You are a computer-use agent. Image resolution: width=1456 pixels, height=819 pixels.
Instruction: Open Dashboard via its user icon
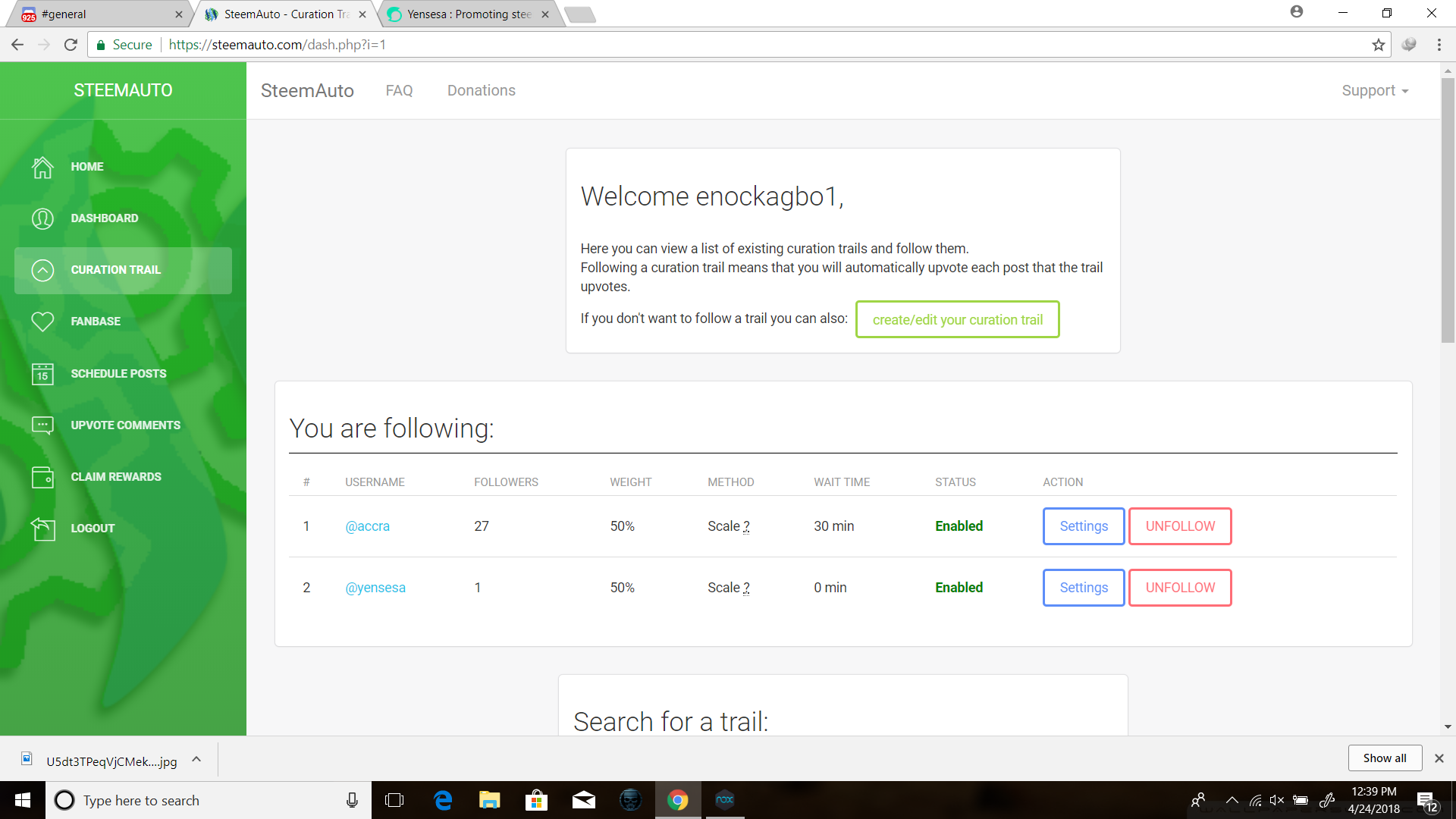tap(42, 218)
